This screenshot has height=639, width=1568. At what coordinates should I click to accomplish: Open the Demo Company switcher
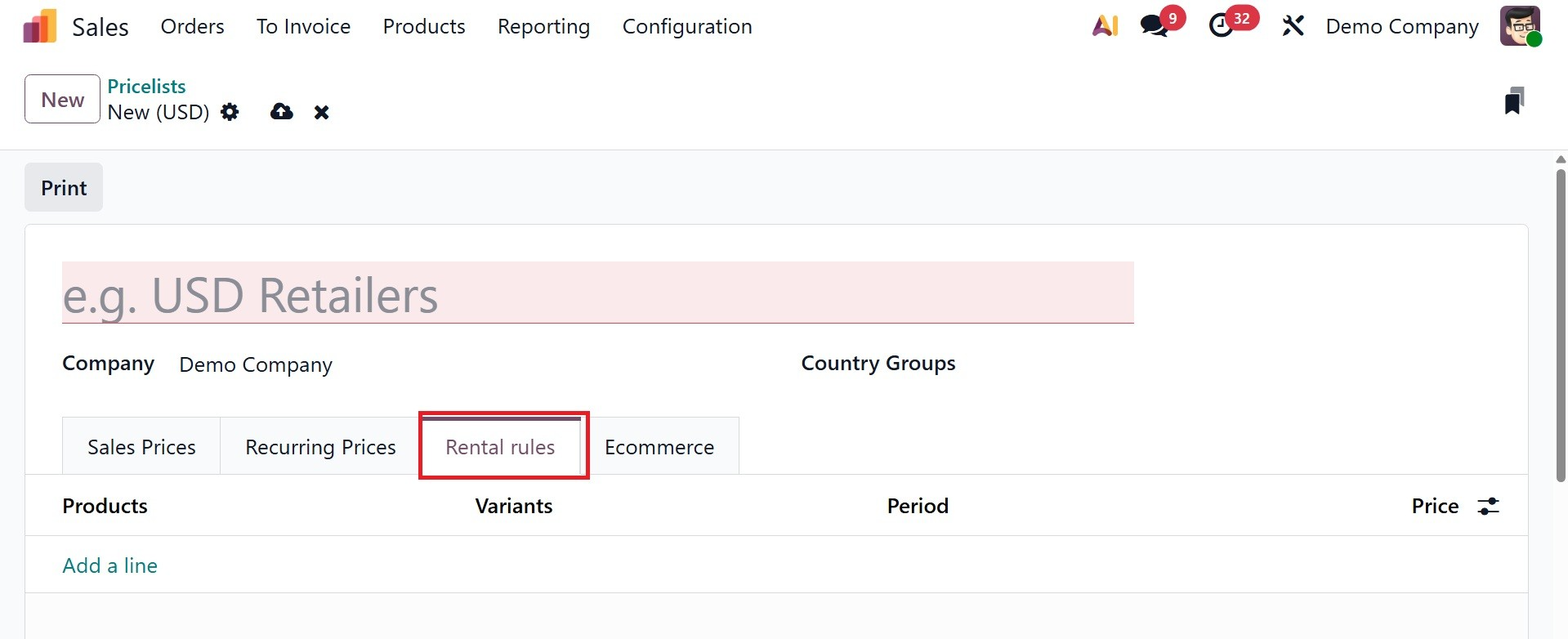click(1401, 26)
